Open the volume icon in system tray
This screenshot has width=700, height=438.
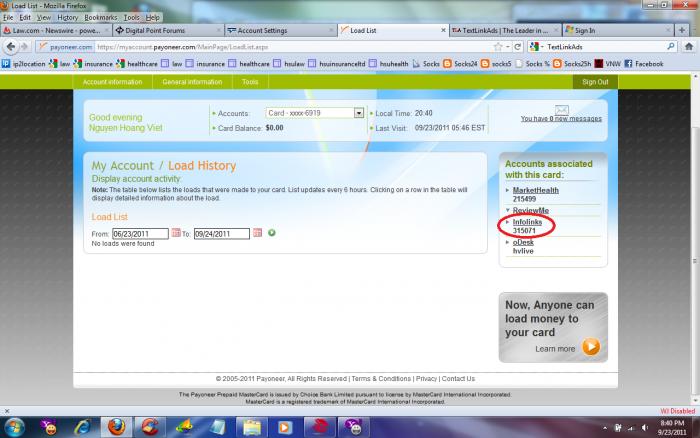click(x=645, y=428)
